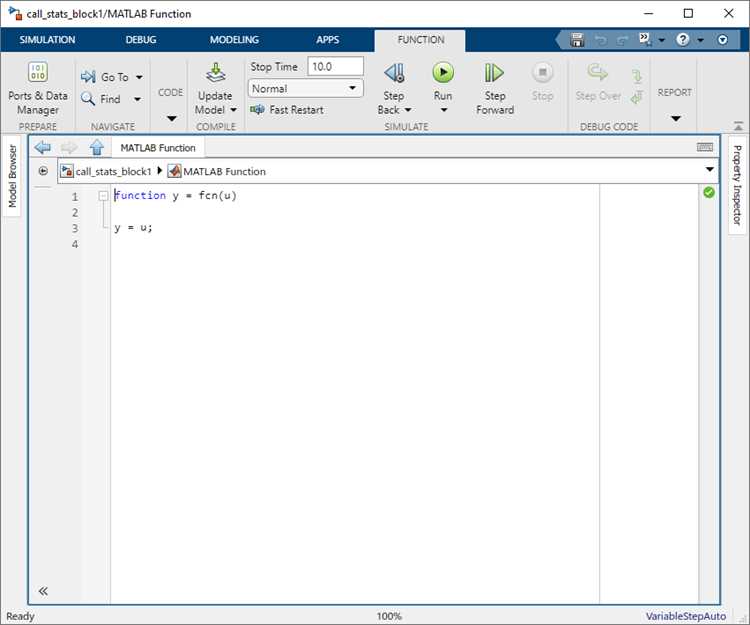Click the green Run button

(x=443, y=73)
